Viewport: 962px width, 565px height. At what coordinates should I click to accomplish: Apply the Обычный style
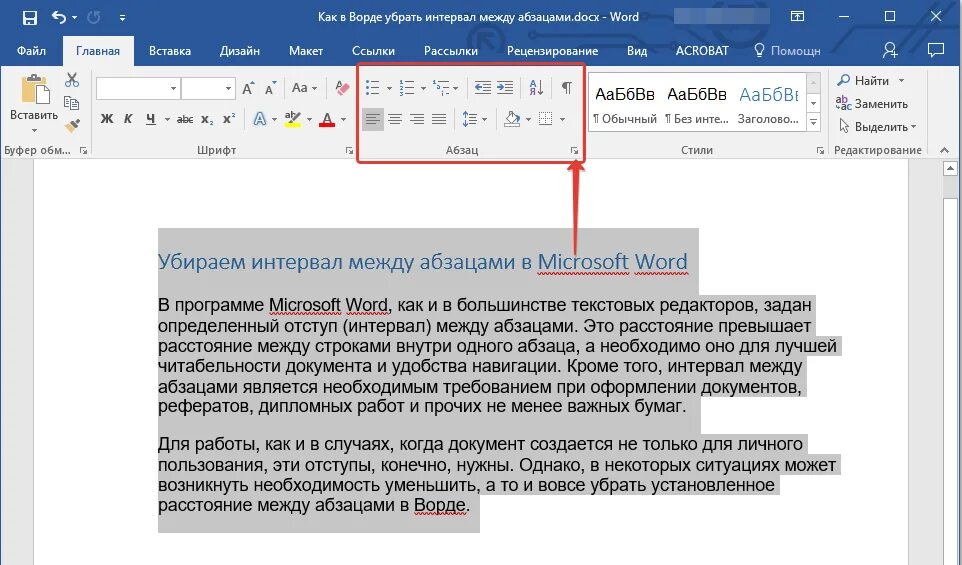(625, 103)
